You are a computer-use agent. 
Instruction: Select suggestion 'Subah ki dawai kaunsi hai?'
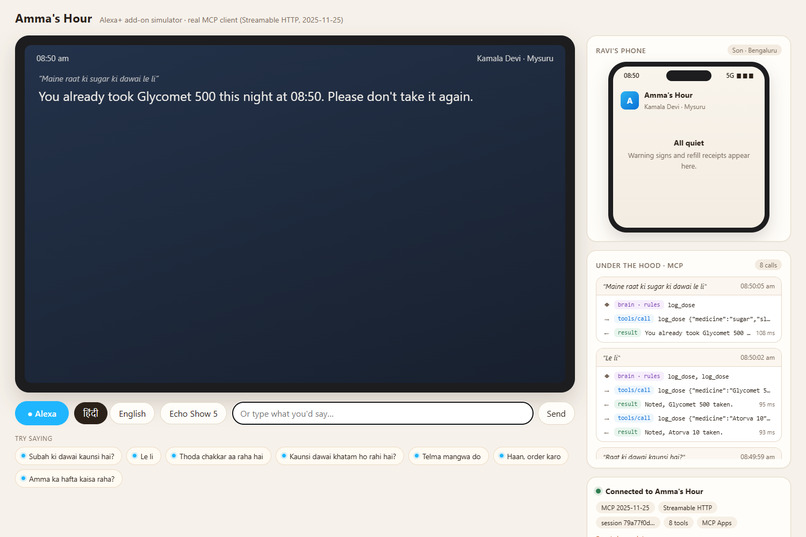click(x=68, y=456)
